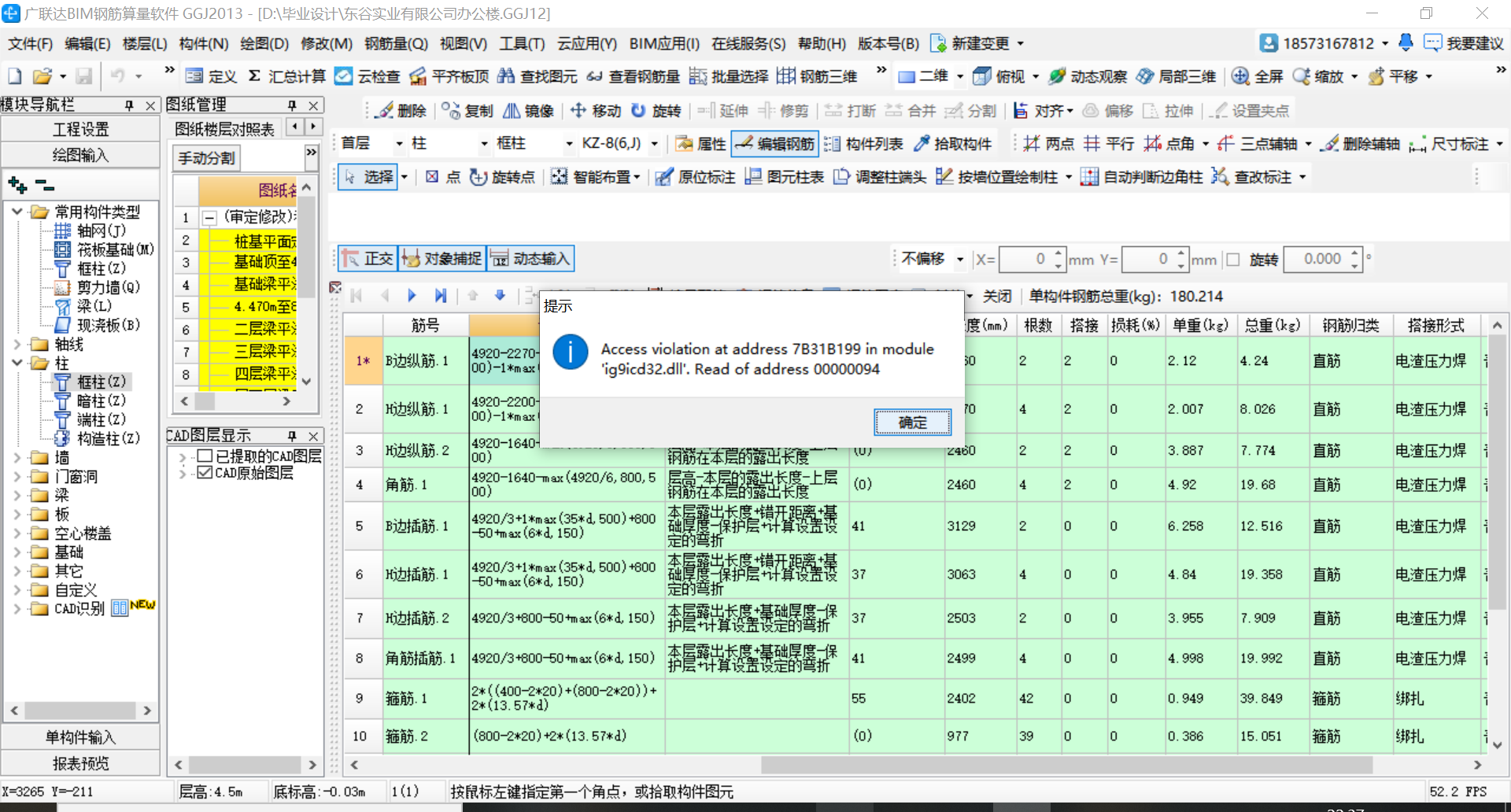Click 智能布置 smart placement tool
The width and height of the screenshot is (1511, 812).
click(595, 177)
